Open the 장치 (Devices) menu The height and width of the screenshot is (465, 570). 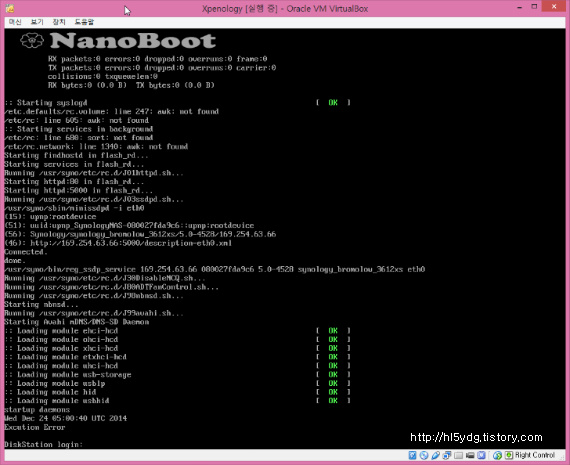(59, 22)
